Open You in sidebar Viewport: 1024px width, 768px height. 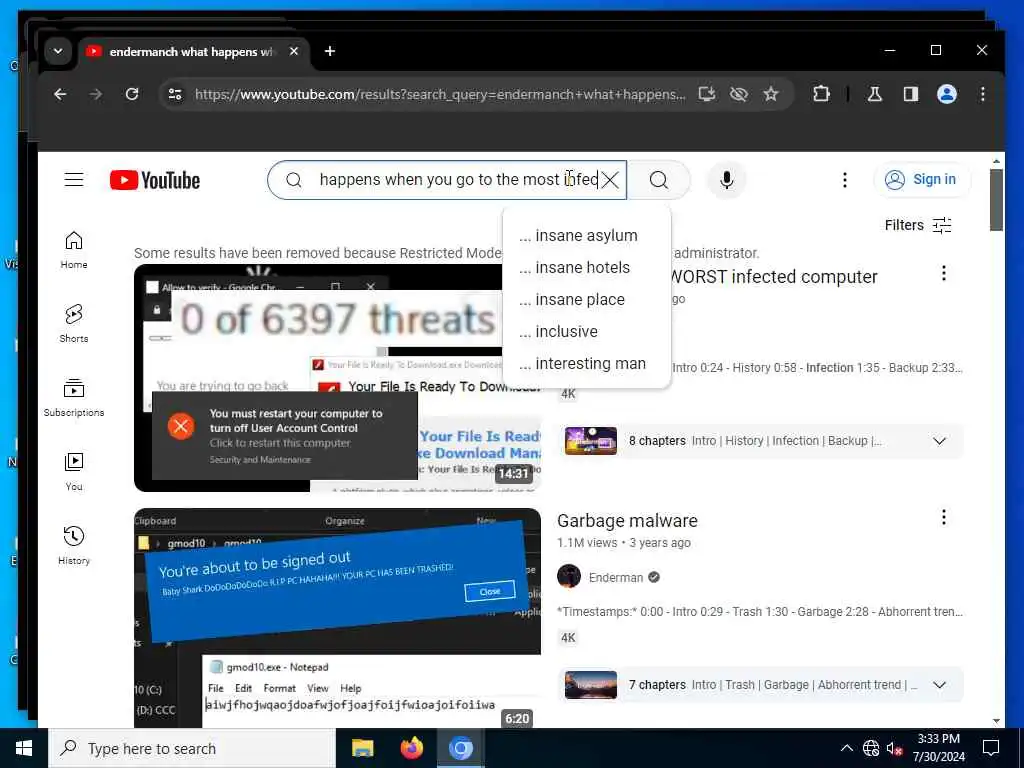point(74,472)
